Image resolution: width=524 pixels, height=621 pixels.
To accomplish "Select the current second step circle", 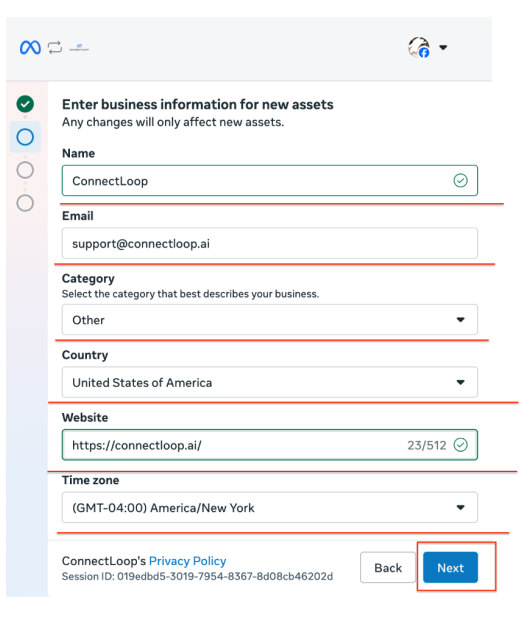I will (x=25, y=137).
